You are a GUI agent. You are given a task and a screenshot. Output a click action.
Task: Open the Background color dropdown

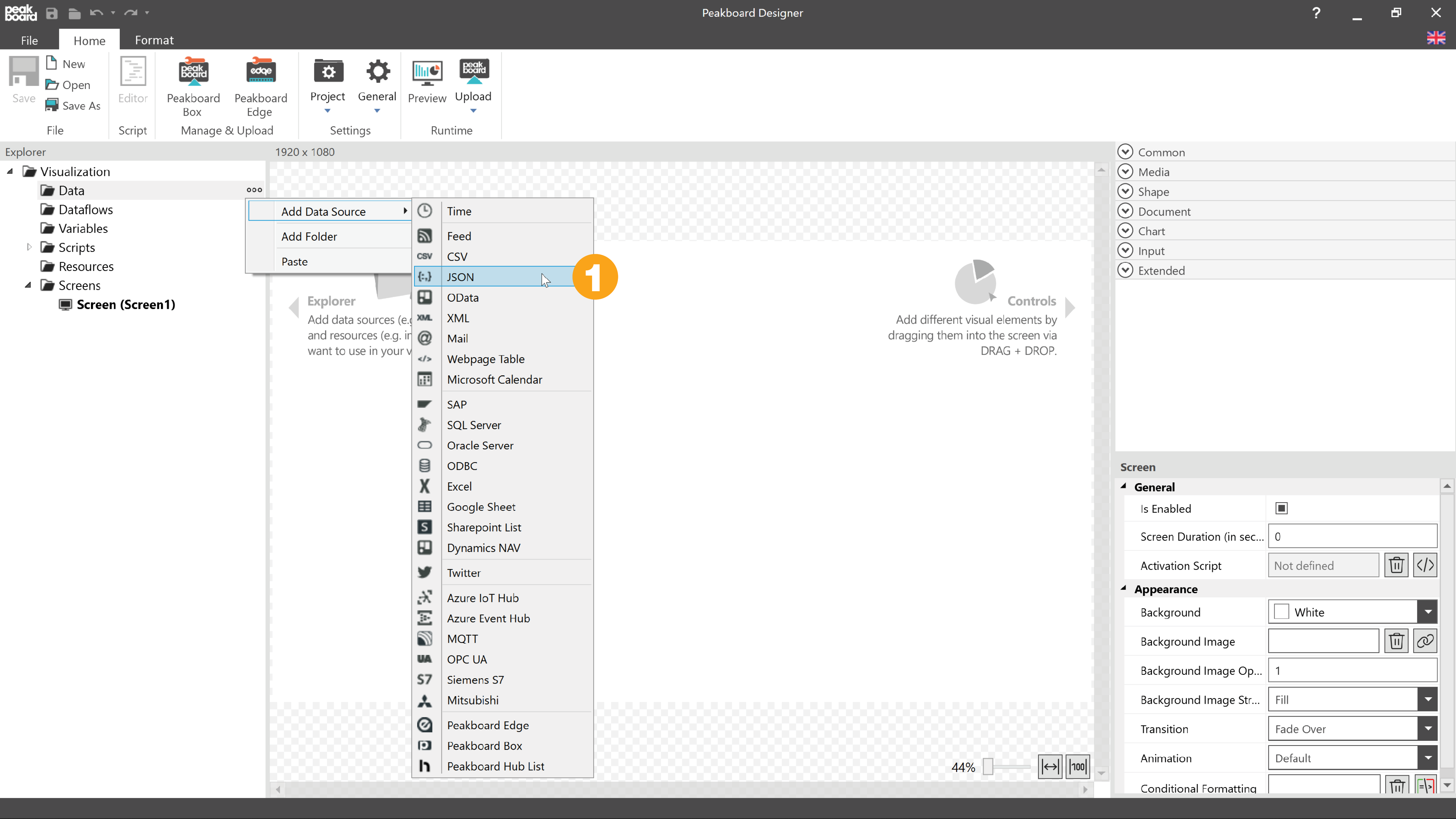click(x=1428, y=612)
